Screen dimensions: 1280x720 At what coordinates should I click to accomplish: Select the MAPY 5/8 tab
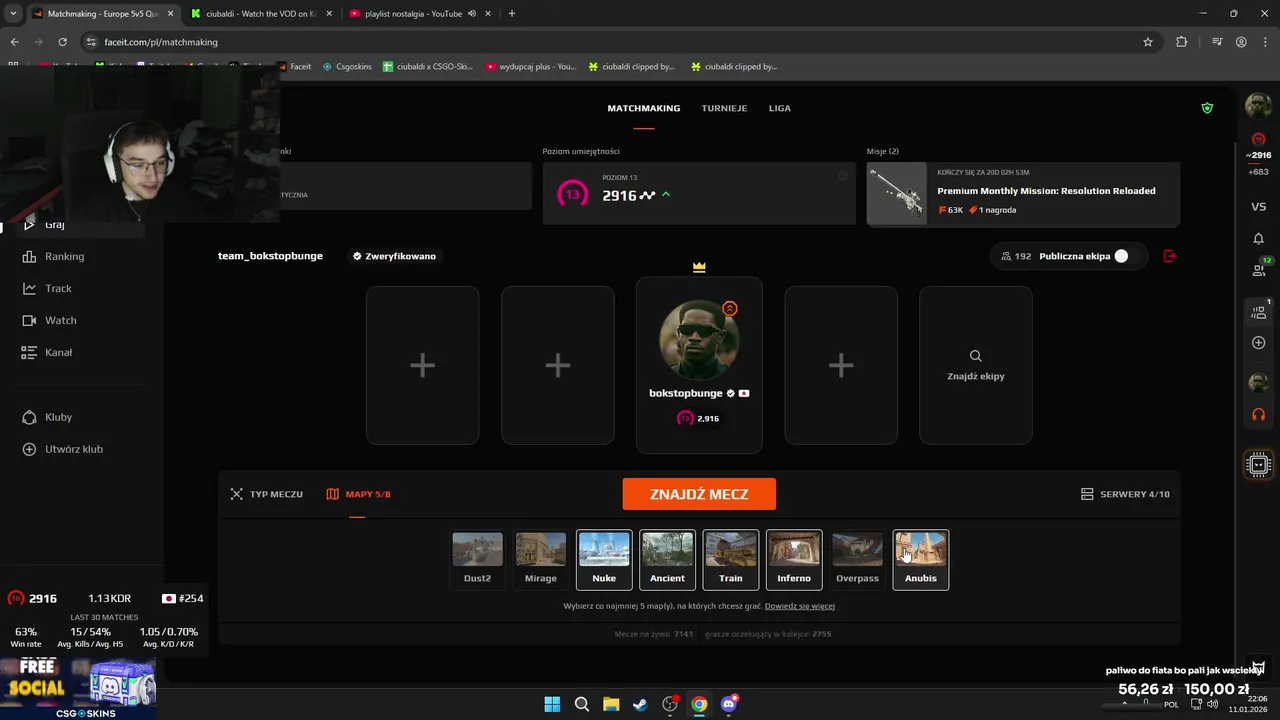pos(358,494)
